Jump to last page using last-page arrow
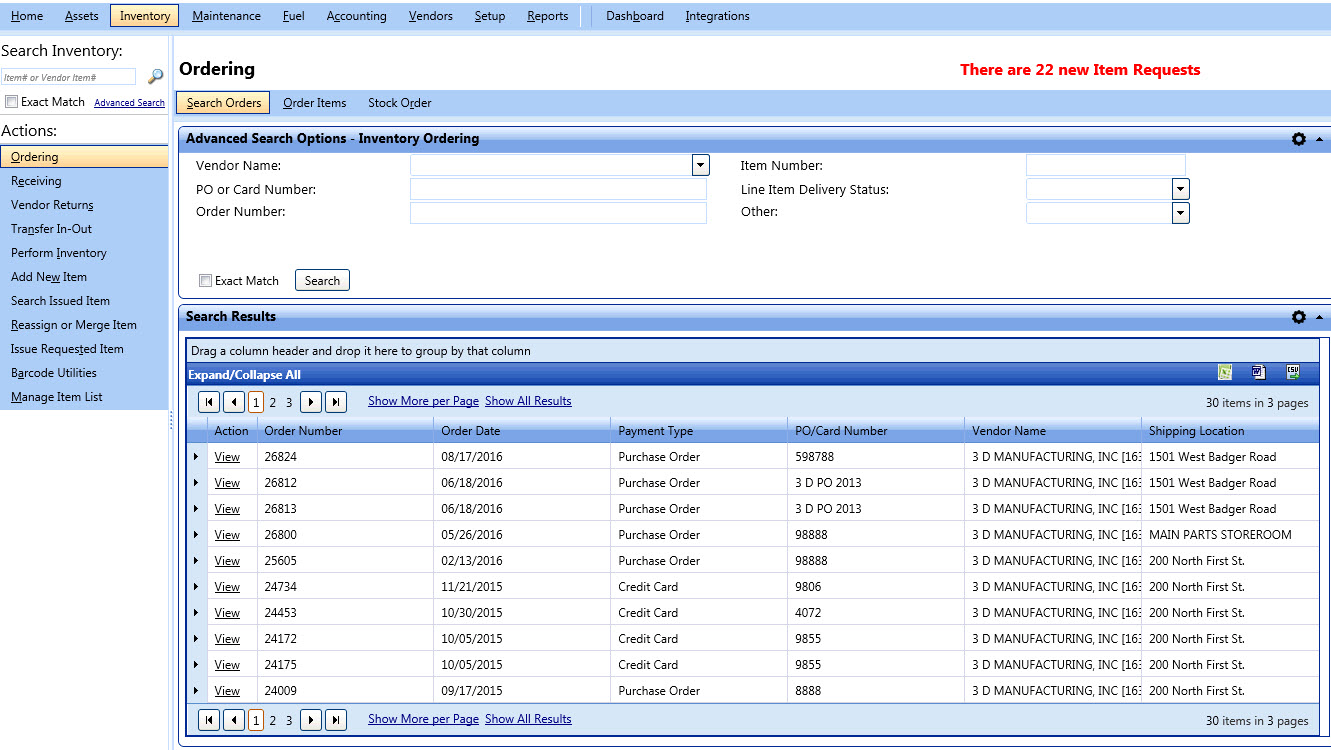 336,401
